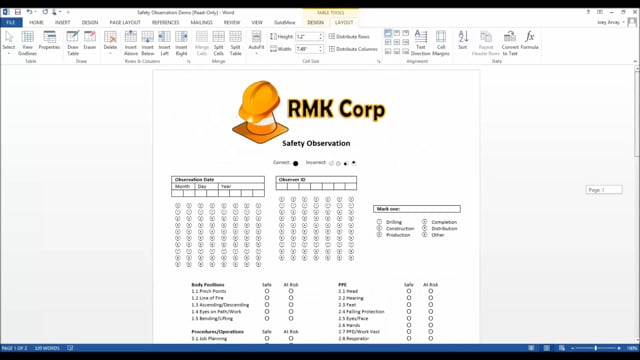Switch to the REVIEW tab
Screen dimensions: 640x360
point(232,22)
